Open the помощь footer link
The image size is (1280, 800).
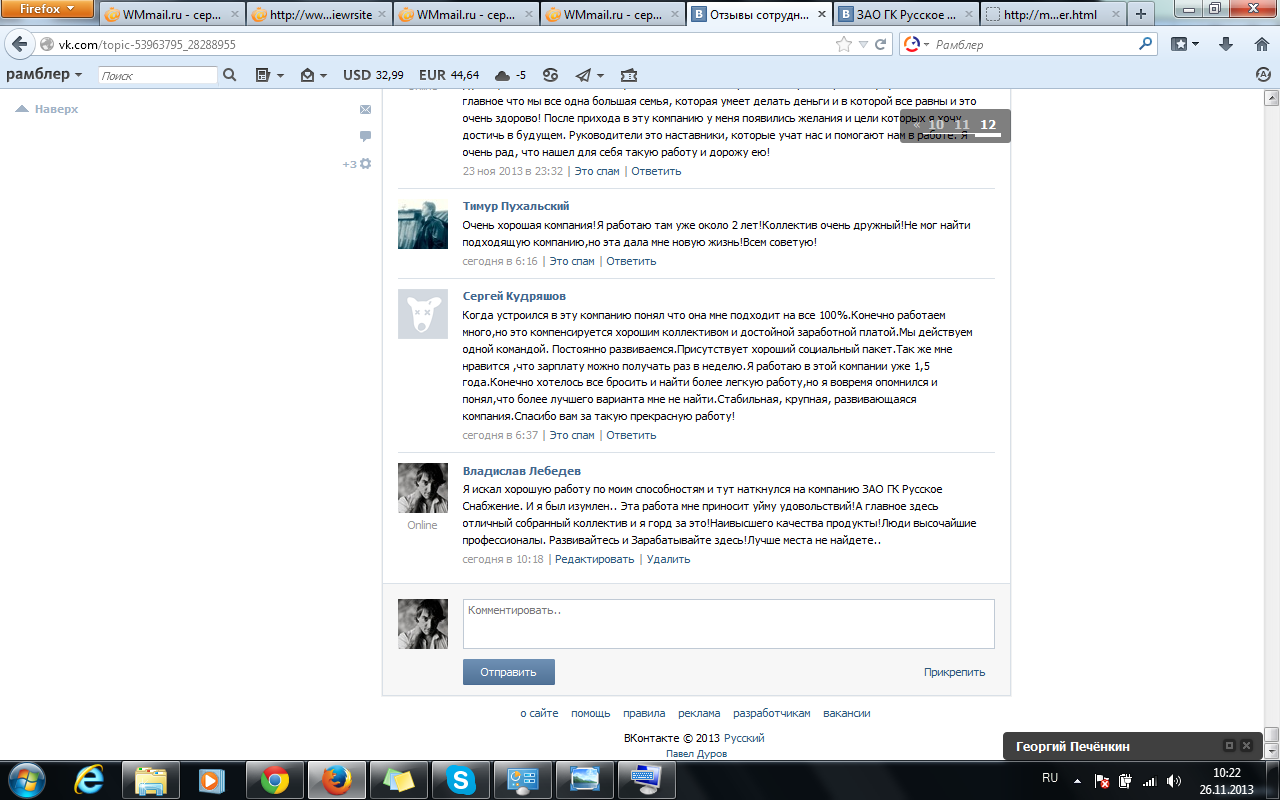(x=590, y=713)
